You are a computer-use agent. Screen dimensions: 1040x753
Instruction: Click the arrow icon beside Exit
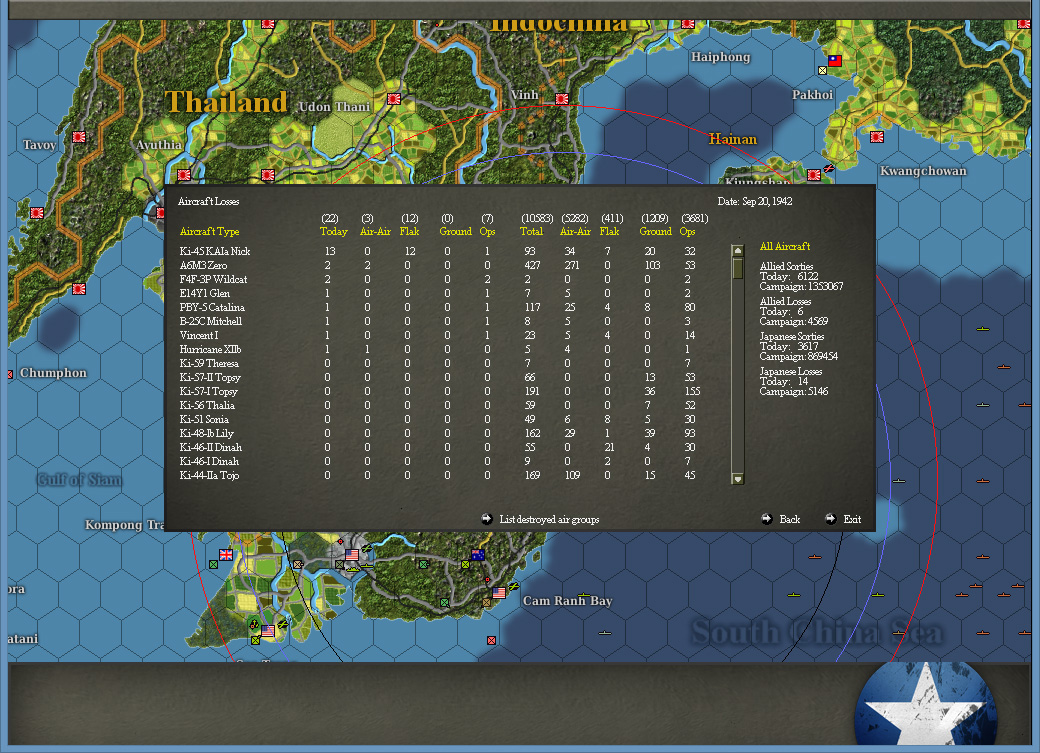[x=830, y=519]
